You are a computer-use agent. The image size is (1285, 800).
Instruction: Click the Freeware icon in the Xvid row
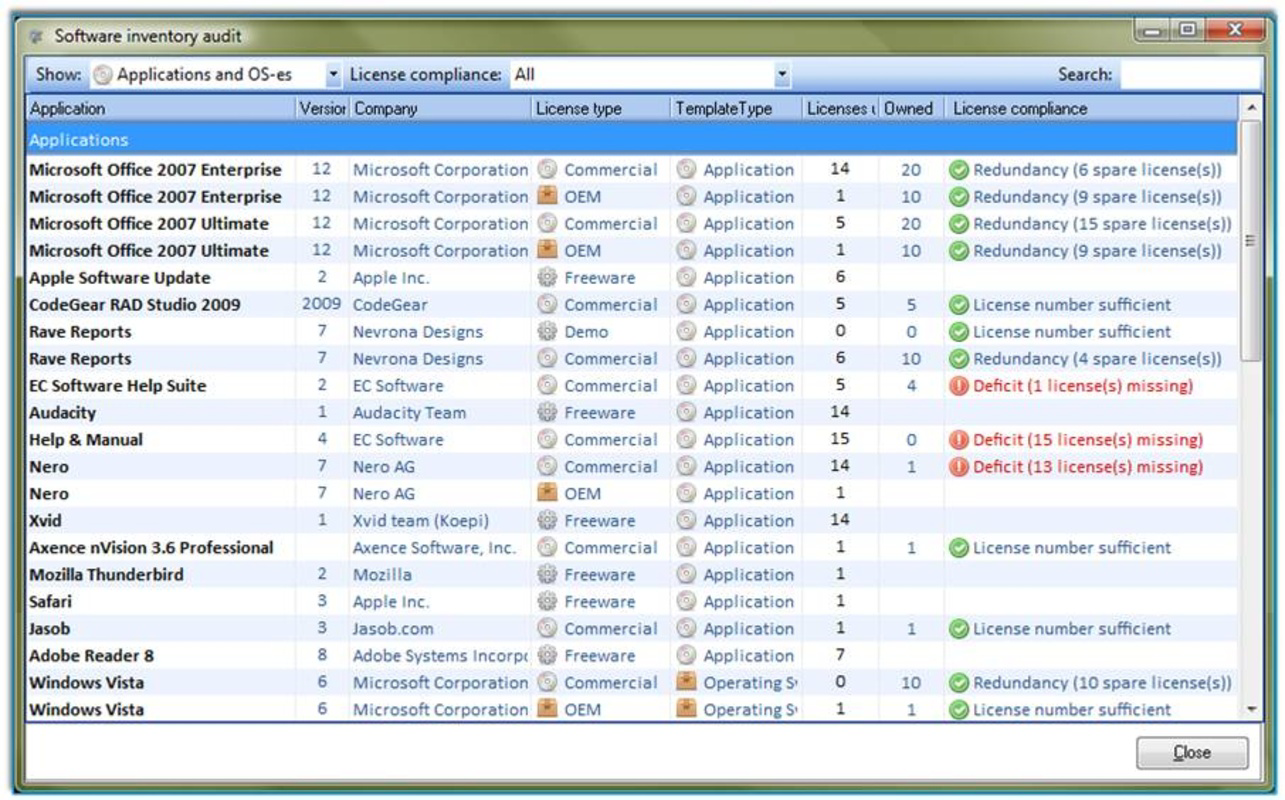coord(546,521)
